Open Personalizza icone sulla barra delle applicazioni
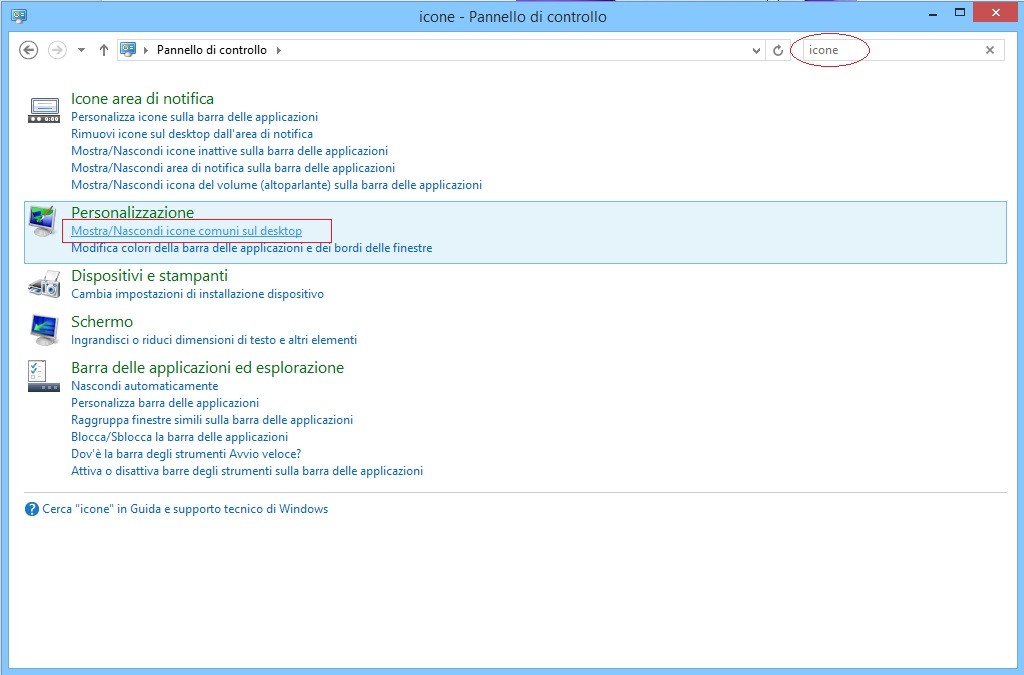The width and height of the screenshot is (1024, 675). 195,117
